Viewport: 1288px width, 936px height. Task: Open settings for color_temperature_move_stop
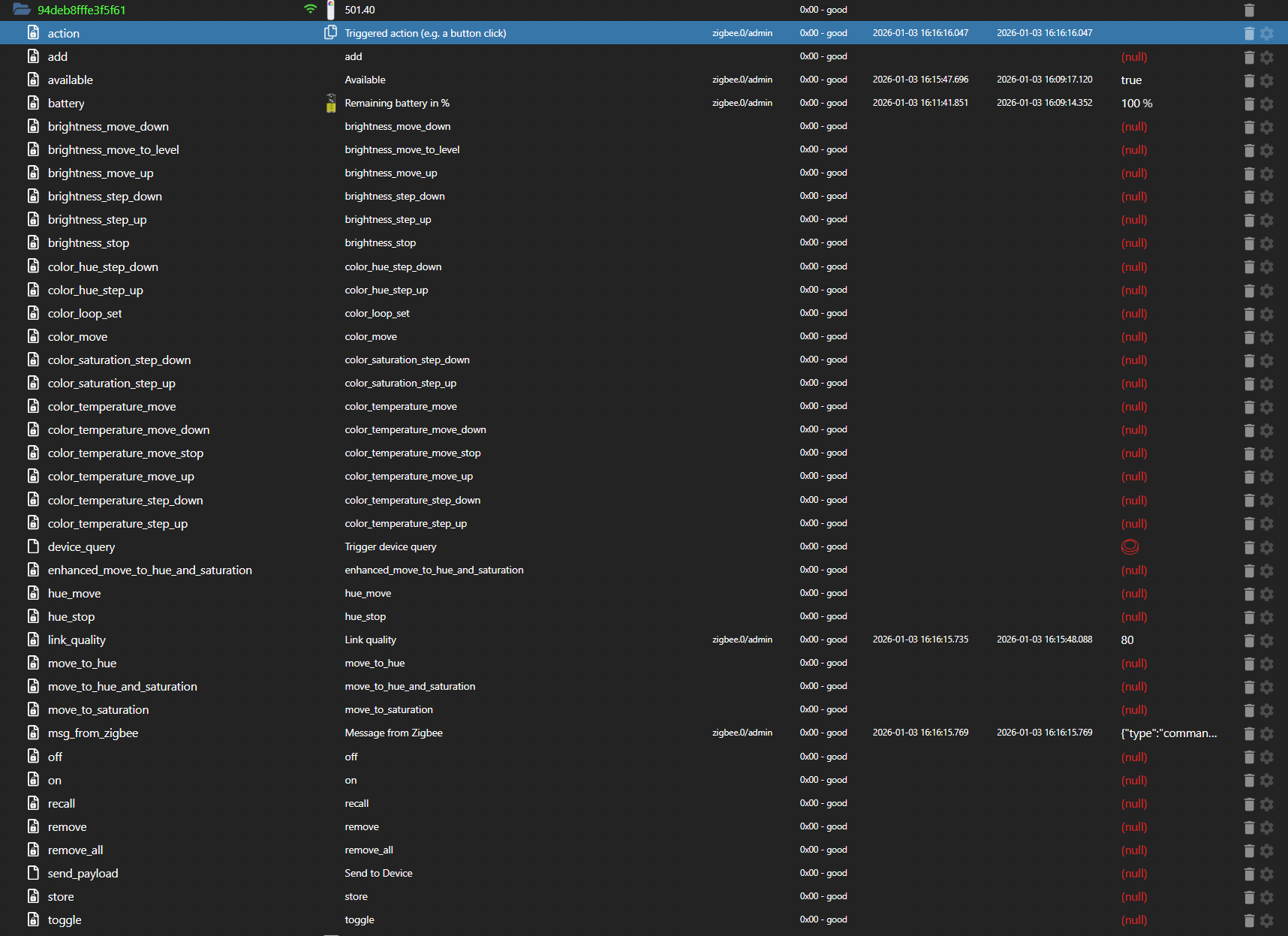(x=1267, y=453)
